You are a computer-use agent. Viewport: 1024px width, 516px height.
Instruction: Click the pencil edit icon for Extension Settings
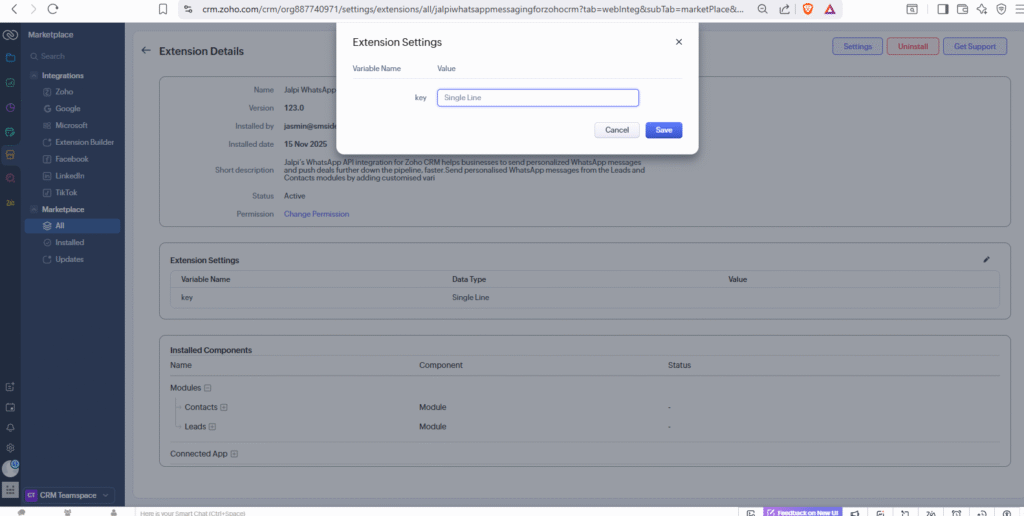pyautogui.click(x=986, y=259)
